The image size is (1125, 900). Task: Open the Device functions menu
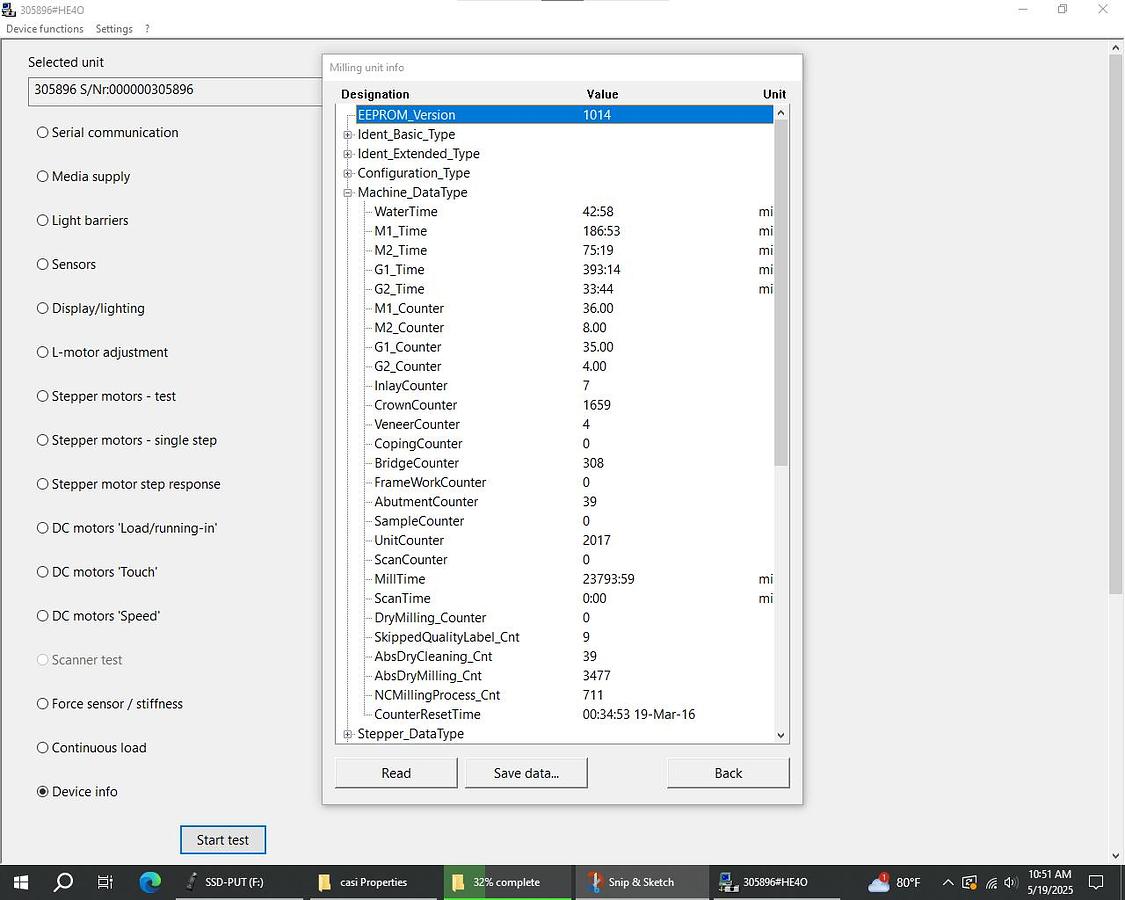click(45, 29)
